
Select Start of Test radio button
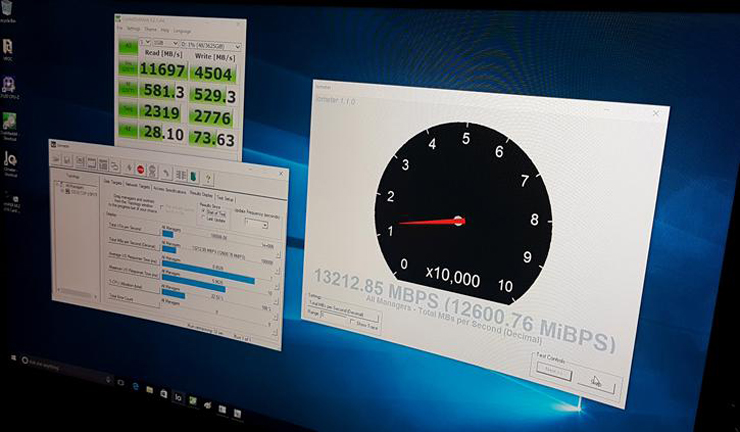coord(202,211)
